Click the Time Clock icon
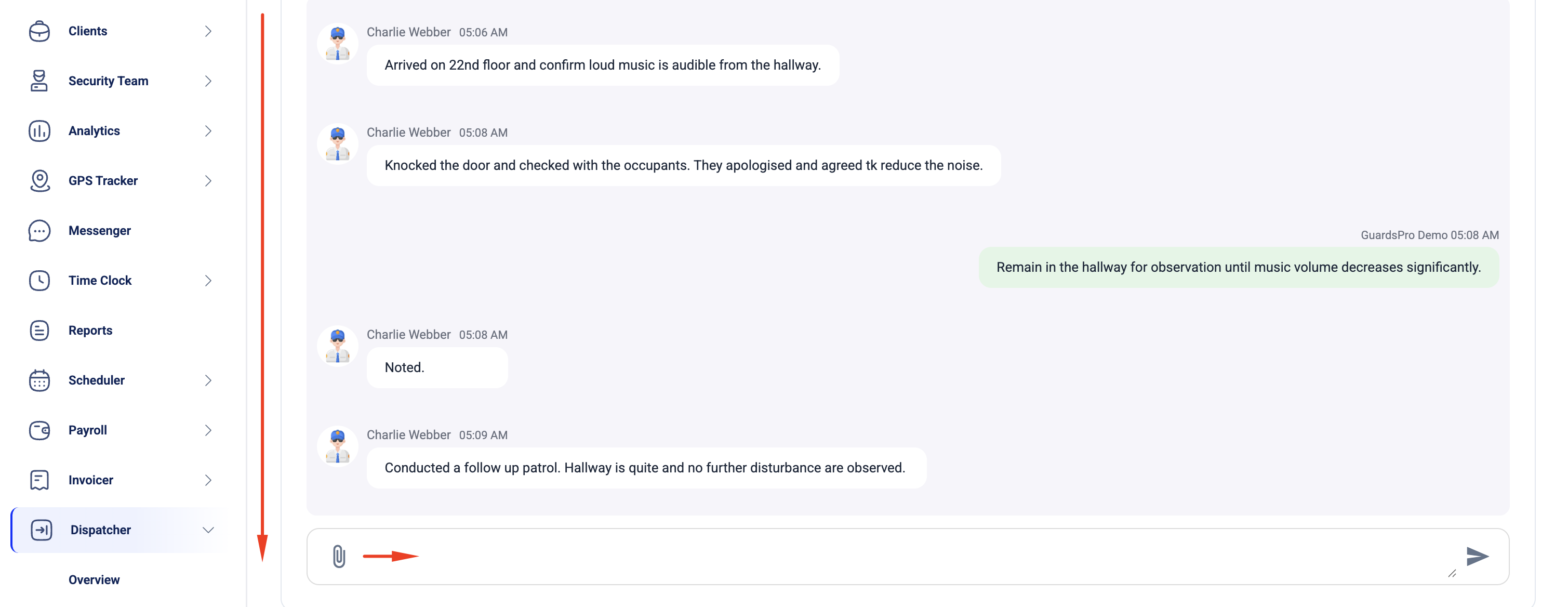This screenshot has height=607, width=1568. pyautogui.click(x=39, y=281)
